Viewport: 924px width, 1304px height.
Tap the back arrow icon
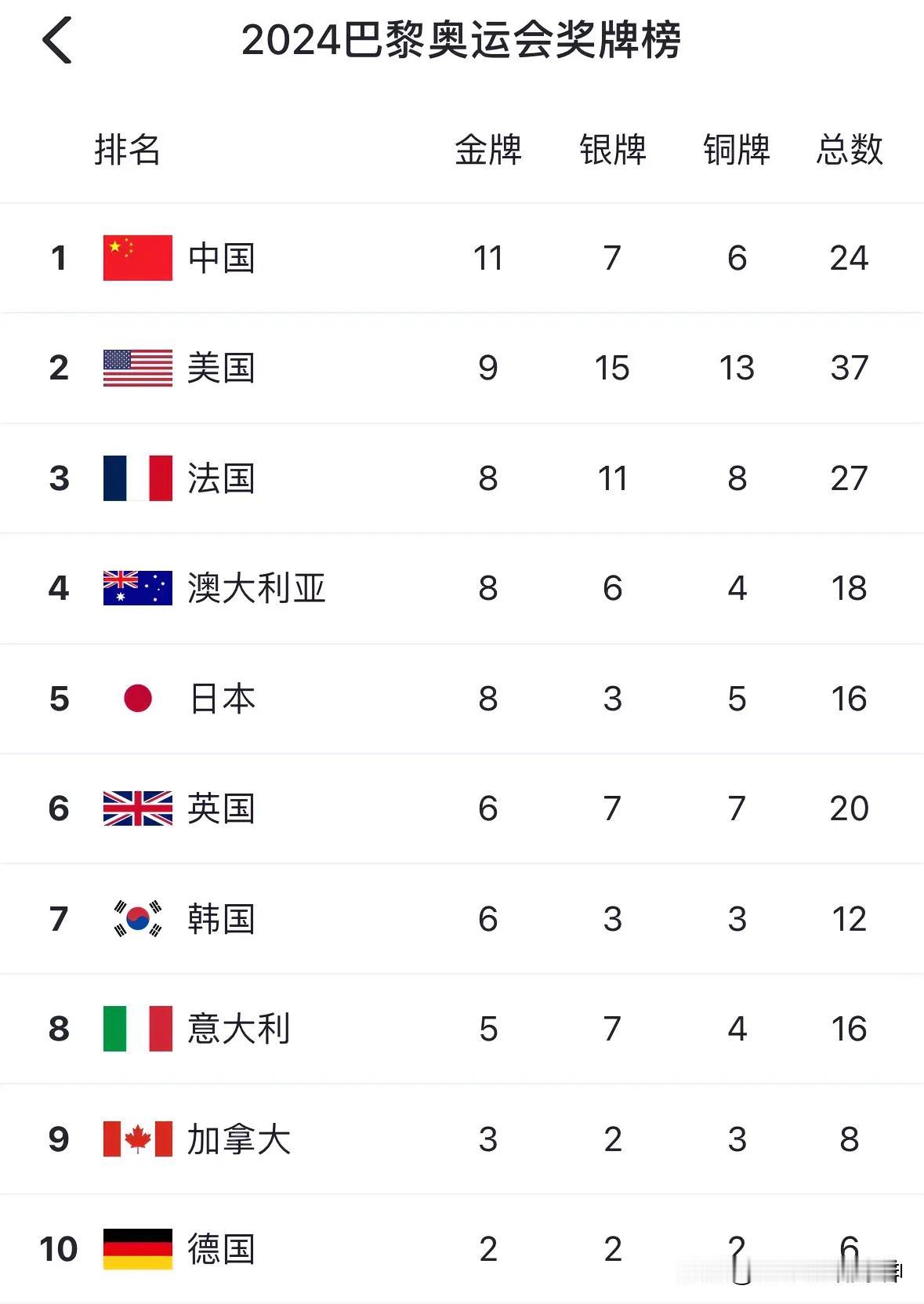coord(57,40)
